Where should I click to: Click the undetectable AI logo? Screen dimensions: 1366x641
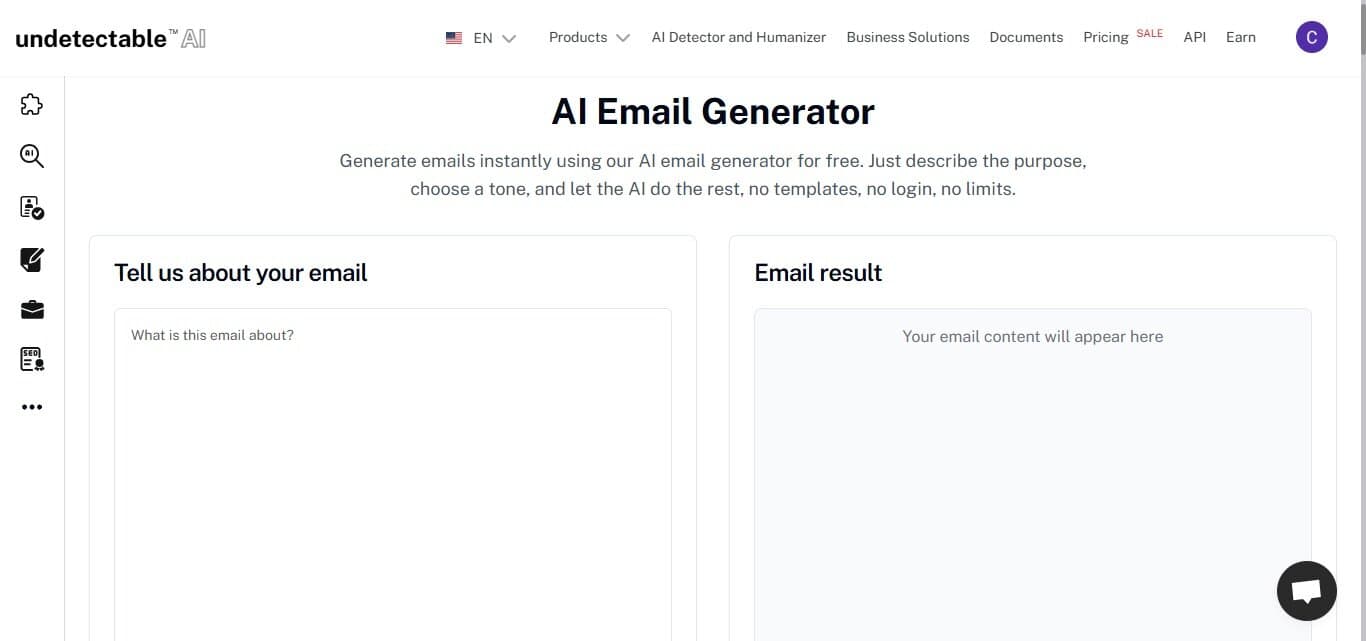coord(110,39)
